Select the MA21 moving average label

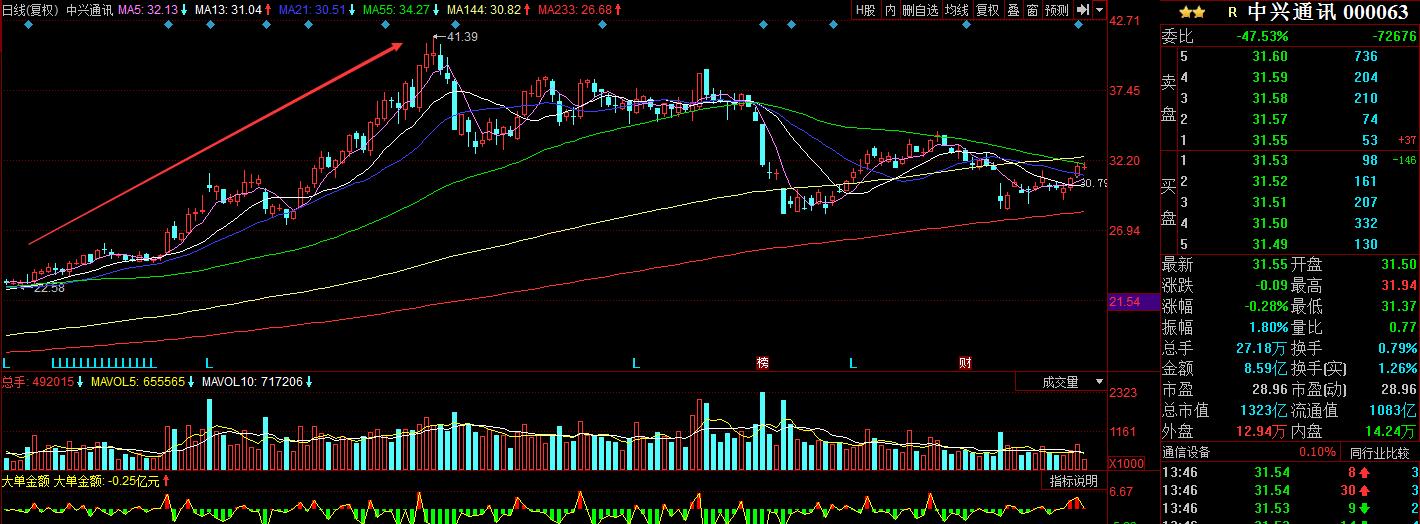point(312,10)
